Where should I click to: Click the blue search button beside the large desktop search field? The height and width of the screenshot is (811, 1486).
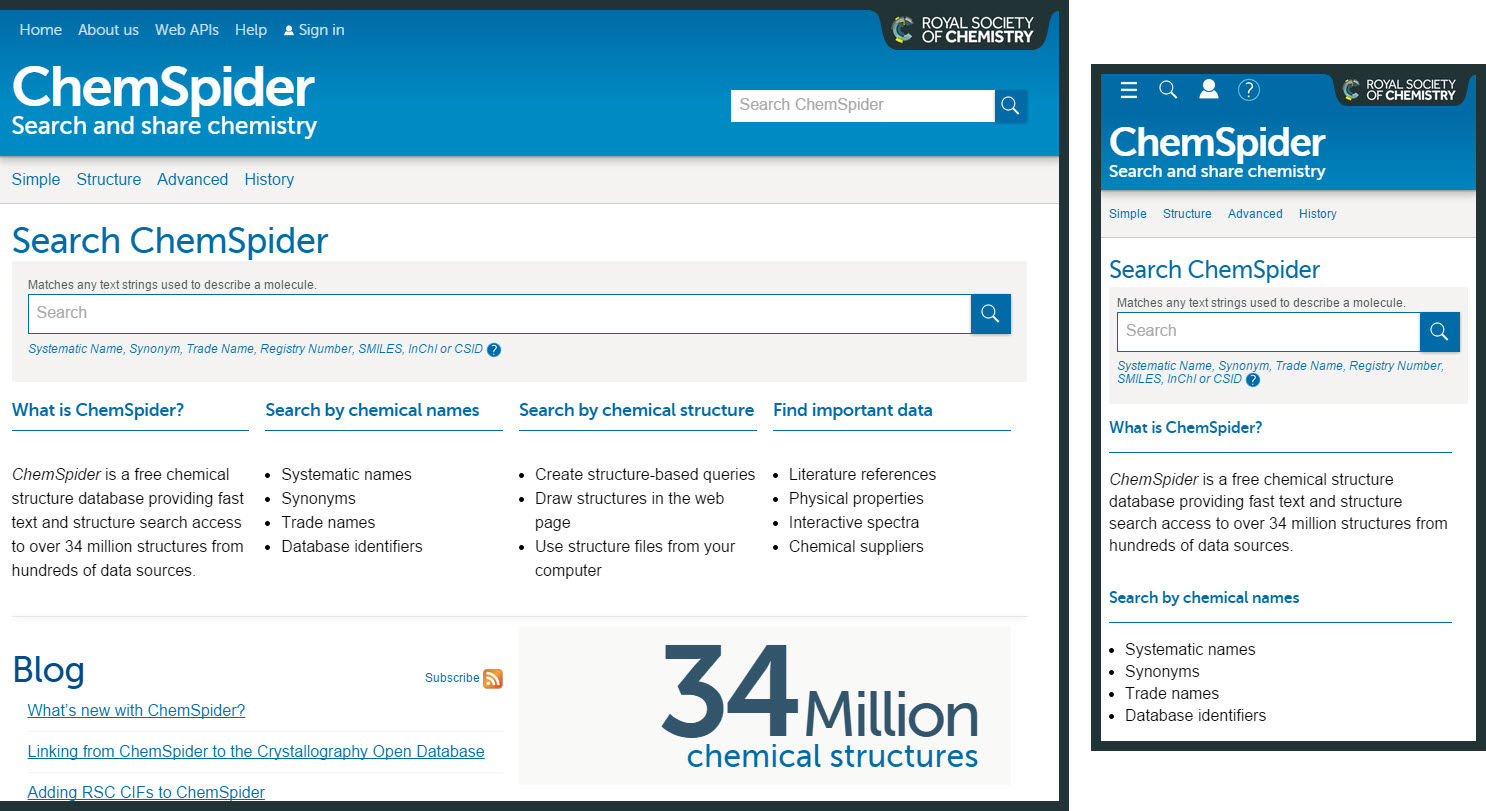coord(990,314)
